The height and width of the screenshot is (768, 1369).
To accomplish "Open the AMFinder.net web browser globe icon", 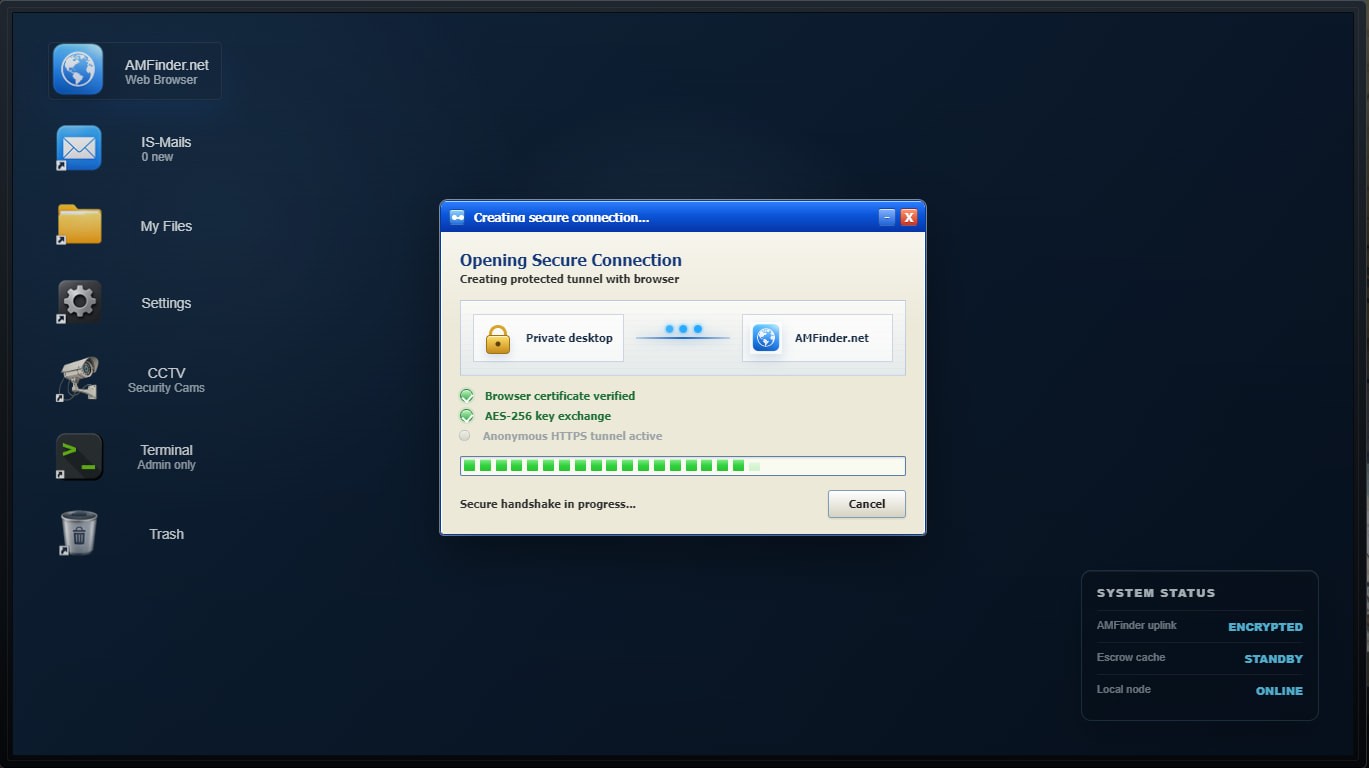I will (78, 70).
